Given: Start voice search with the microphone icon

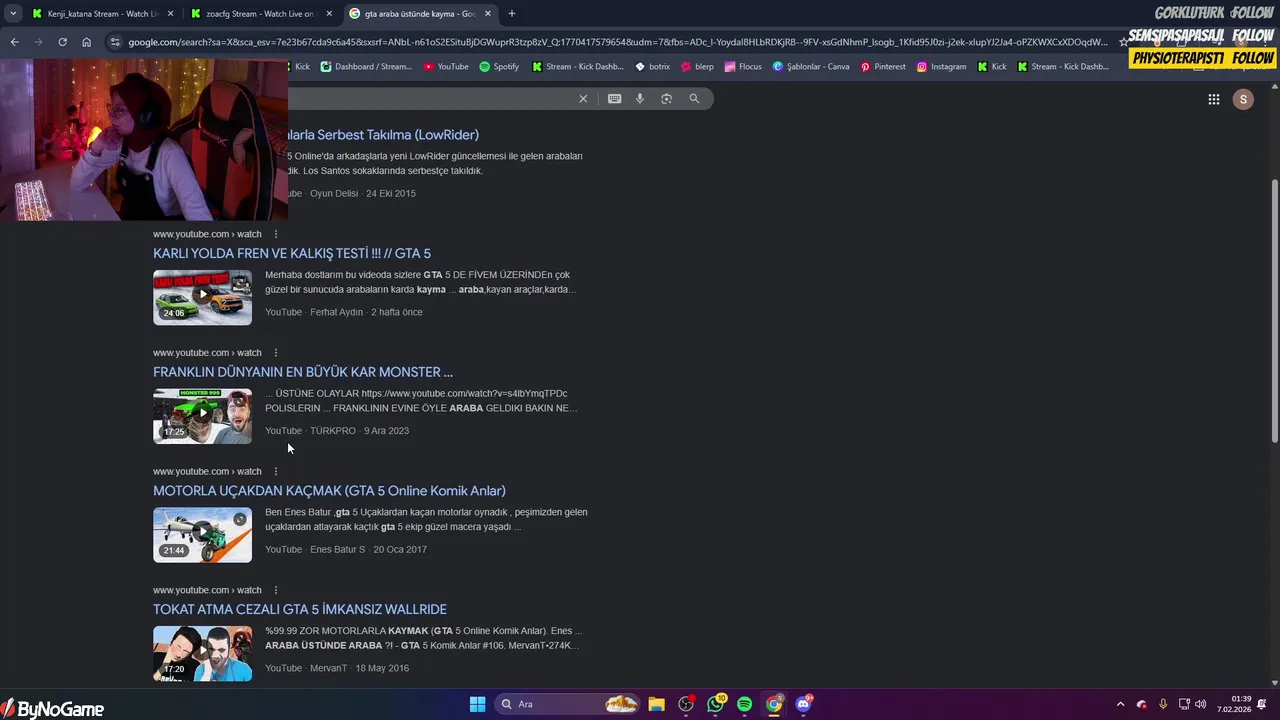Looking at the screenshot, I should tap(640, 98).
